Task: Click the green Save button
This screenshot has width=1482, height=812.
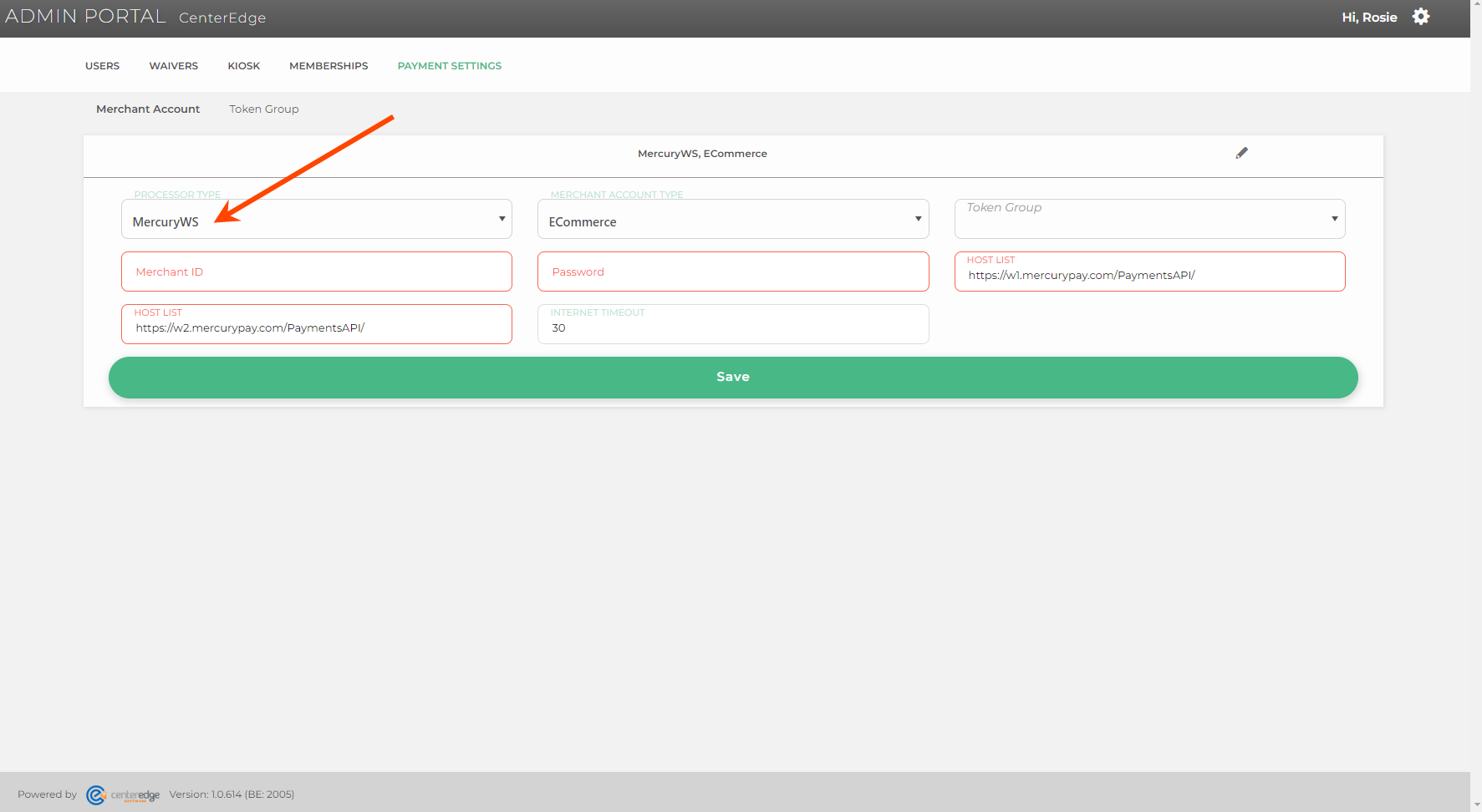Action: tap(733, 378)
